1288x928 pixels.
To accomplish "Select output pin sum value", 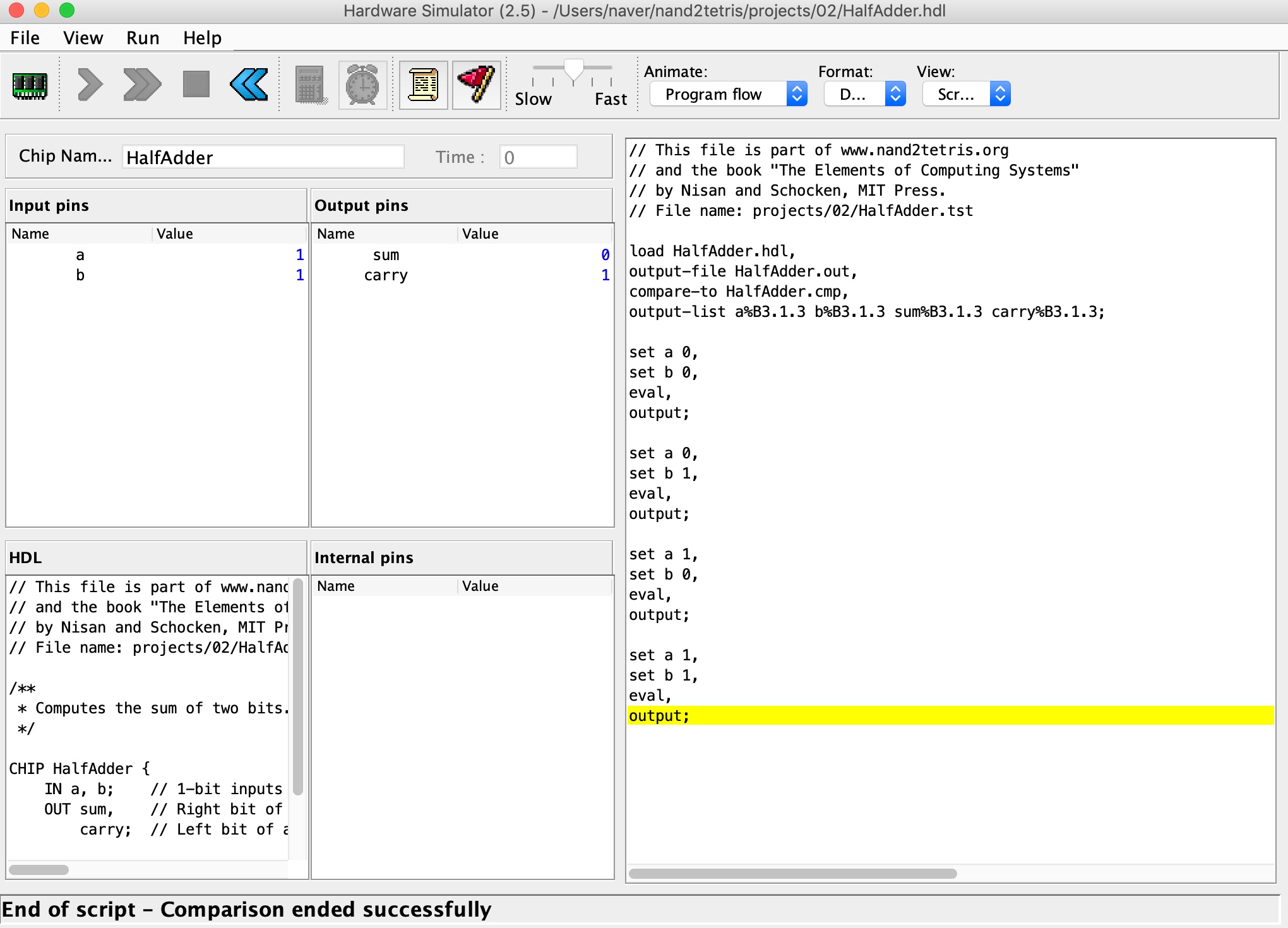I will click(x=605, y=254).
